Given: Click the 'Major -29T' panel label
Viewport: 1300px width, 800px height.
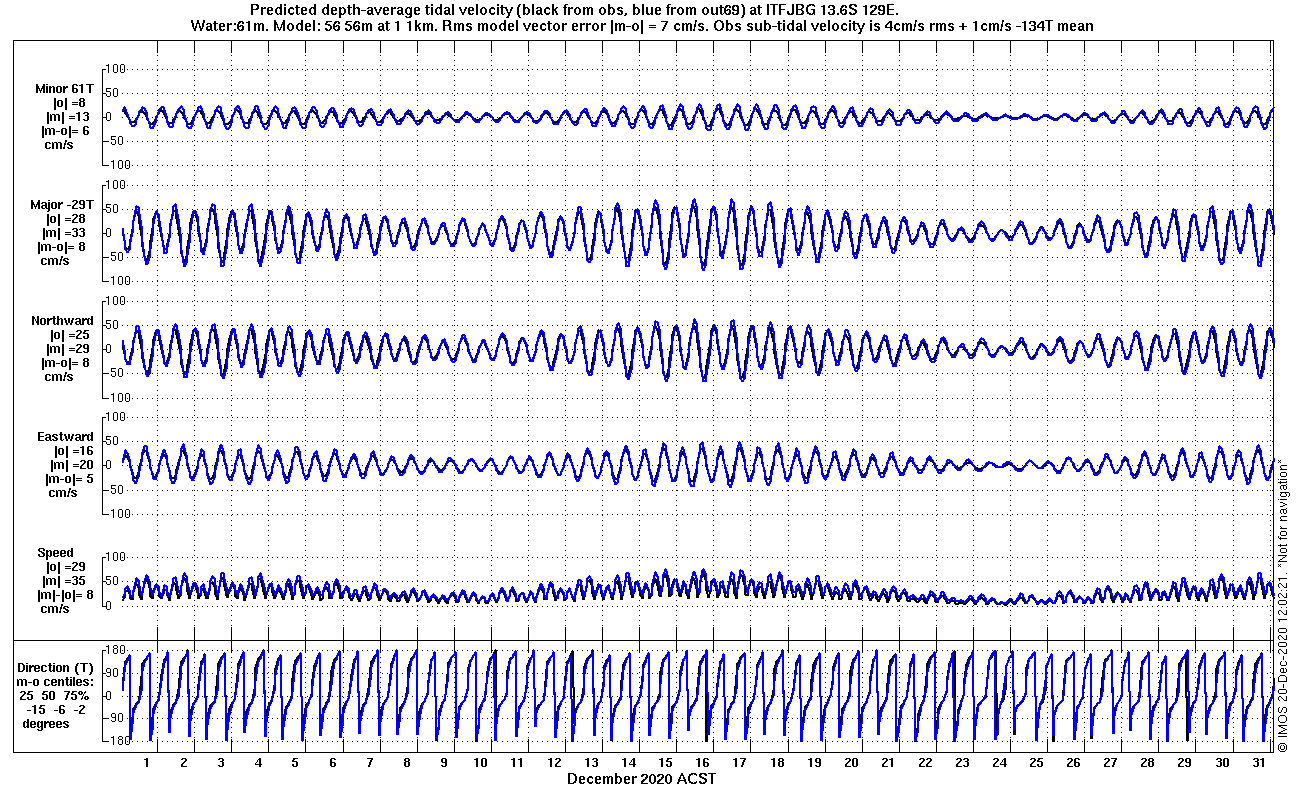Looking at the screenshot, I should pos(62,205).
